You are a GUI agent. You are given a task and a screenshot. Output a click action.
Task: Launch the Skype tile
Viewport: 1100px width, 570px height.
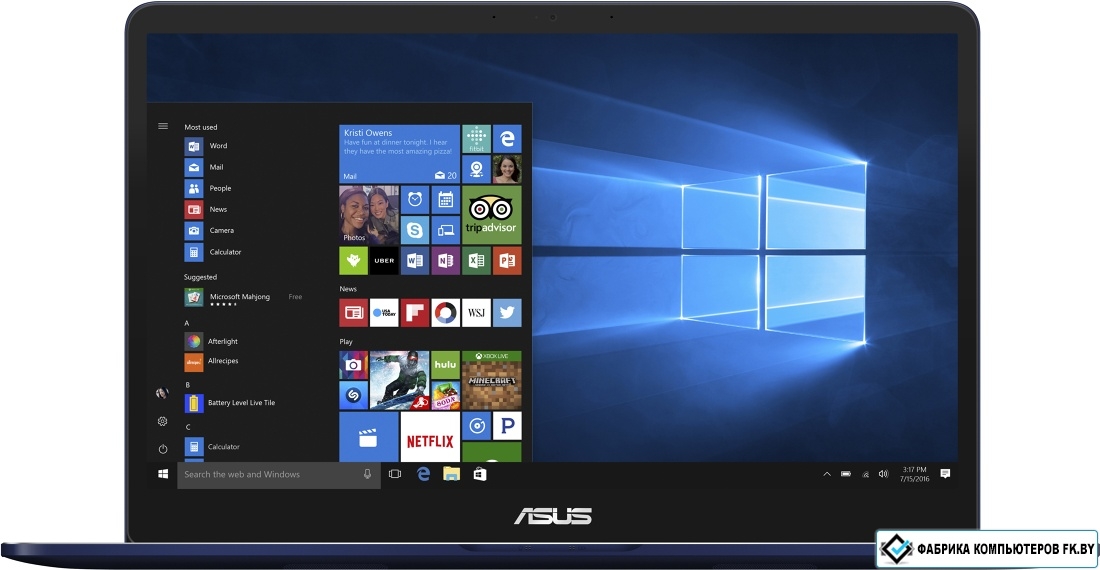coord(415,230)
